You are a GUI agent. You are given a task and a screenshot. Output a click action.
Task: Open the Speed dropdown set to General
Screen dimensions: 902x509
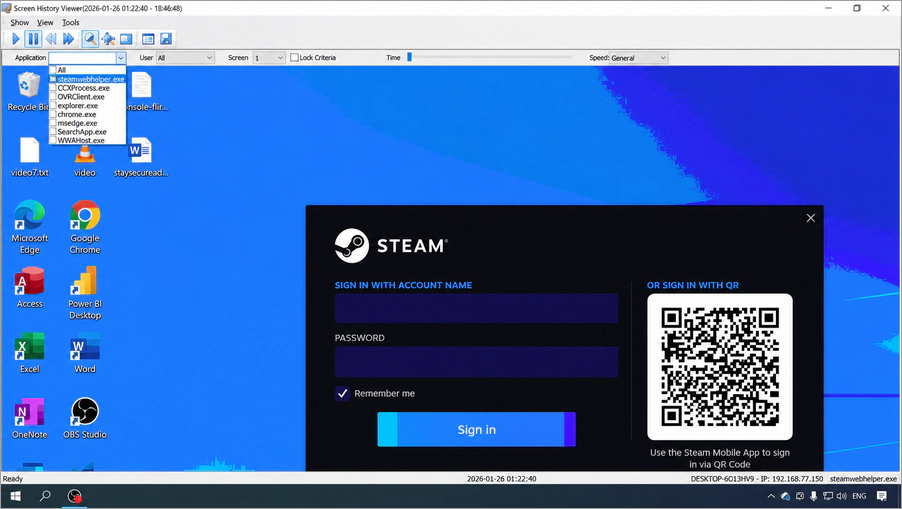click(639, 58)
